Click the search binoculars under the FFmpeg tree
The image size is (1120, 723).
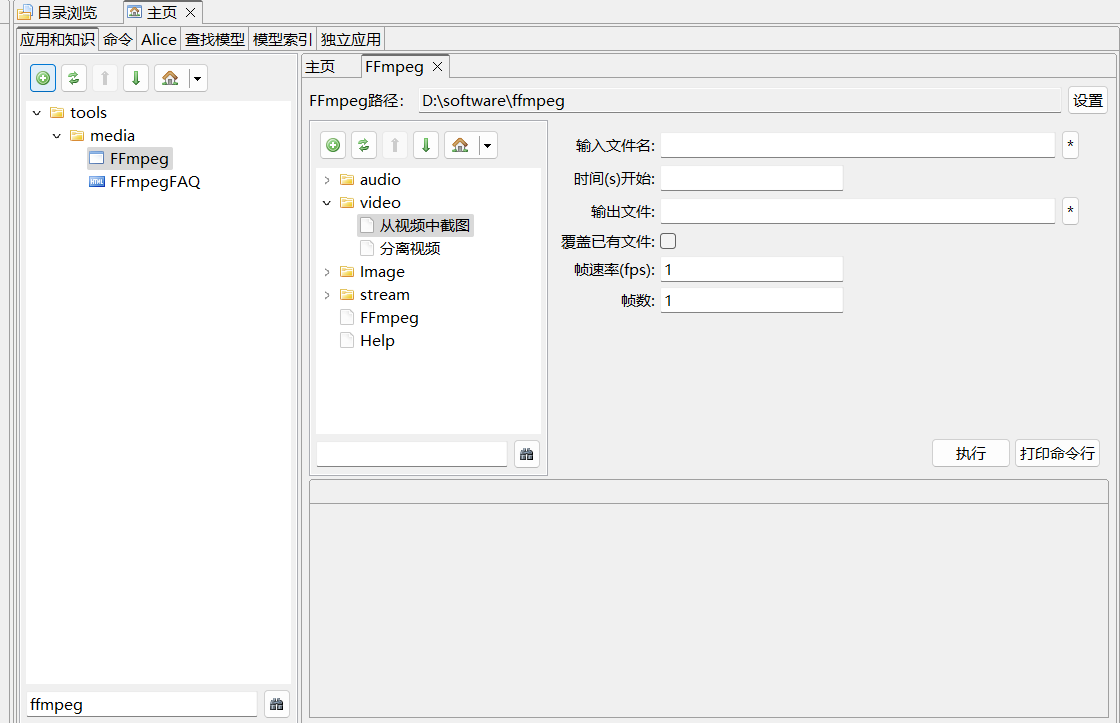526,454
